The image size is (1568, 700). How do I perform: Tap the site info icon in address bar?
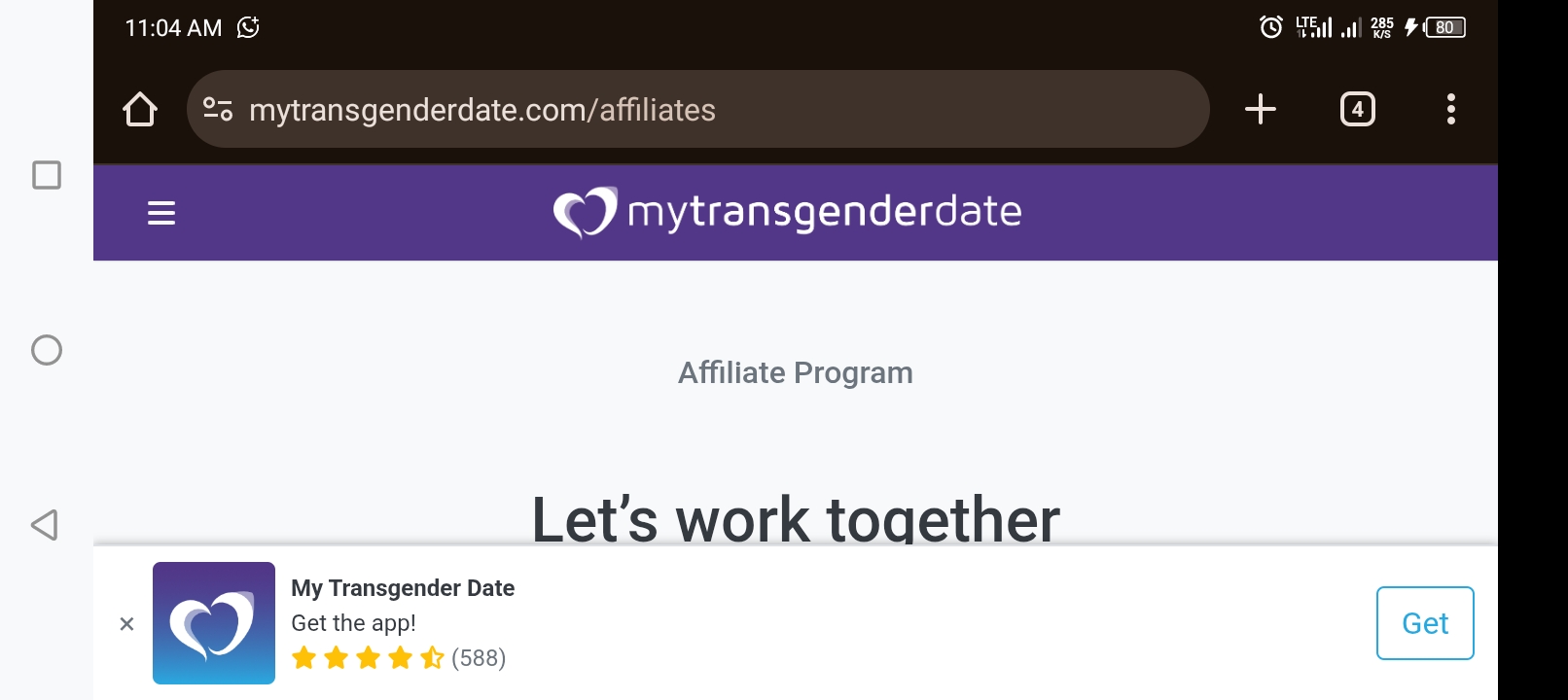(218, 109)
